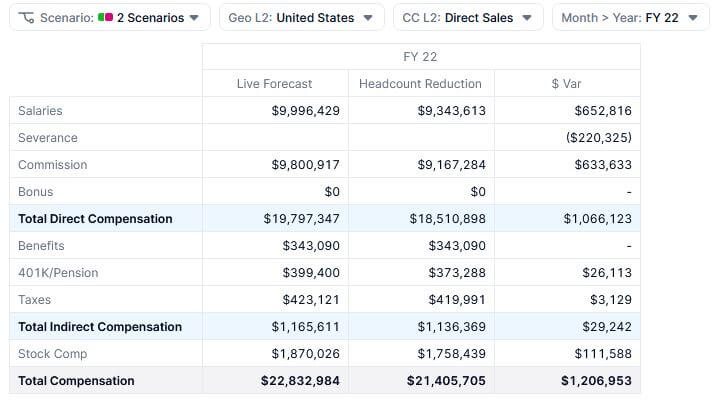Click the FY 22 column group header

[x=420, y=57]
